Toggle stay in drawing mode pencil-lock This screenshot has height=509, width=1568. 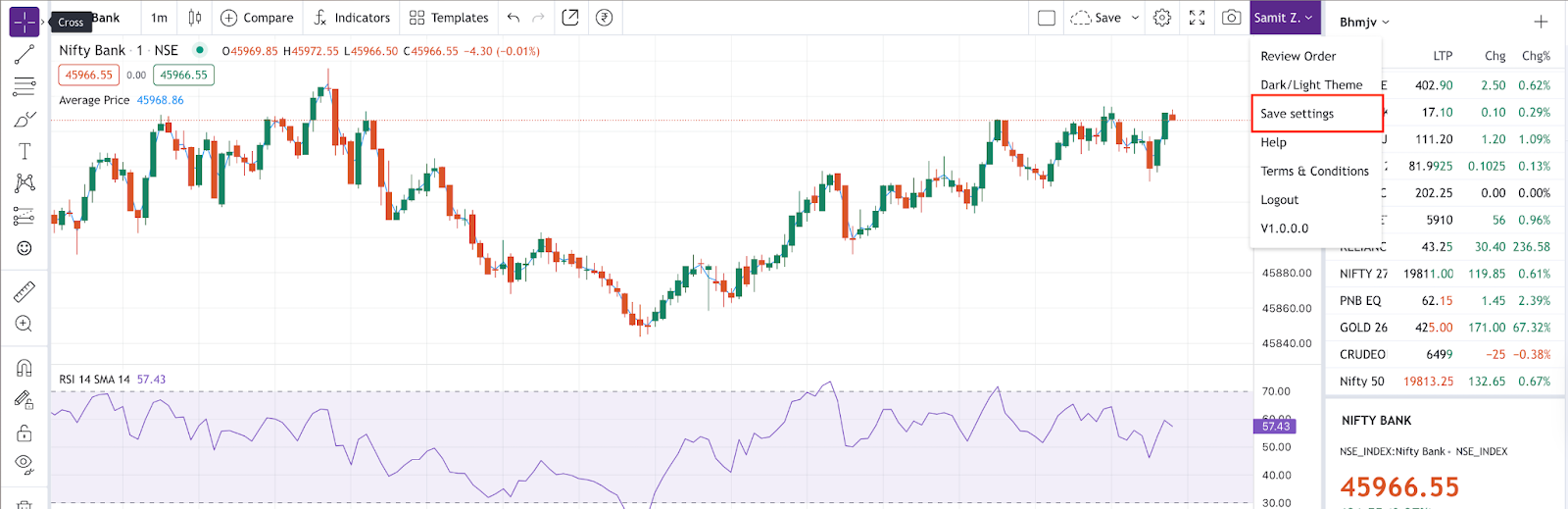pyautogui.click(x=24, y=400)
